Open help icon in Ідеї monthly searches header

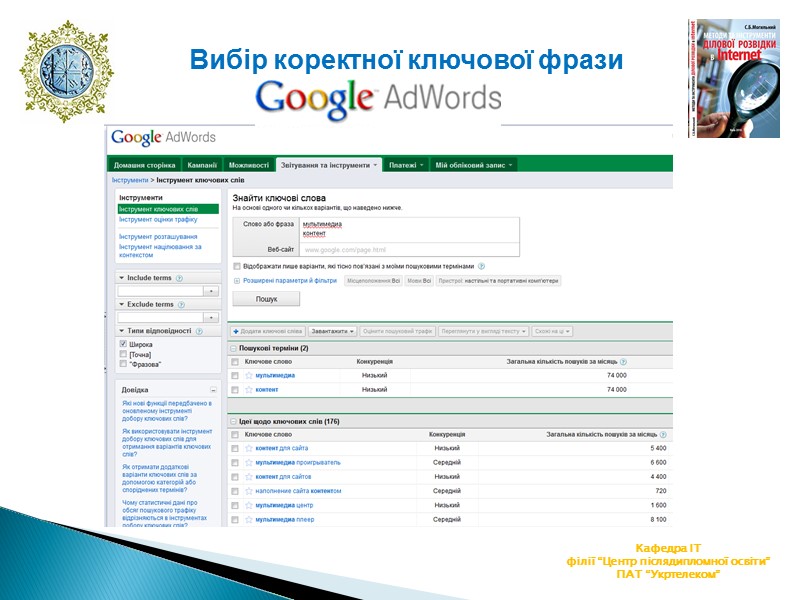(x=663, y=435)
